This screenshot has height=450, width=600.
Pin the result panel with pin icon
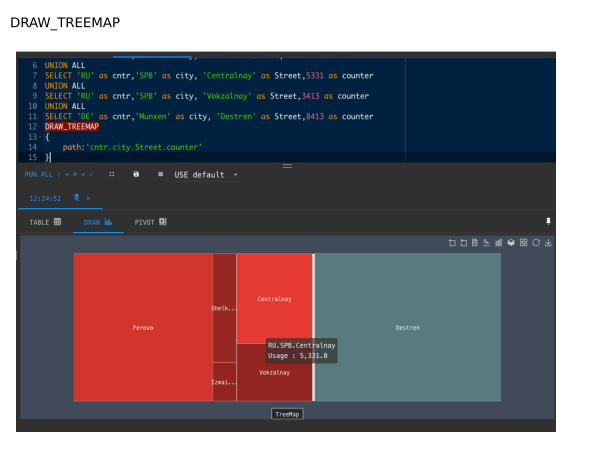547,221
